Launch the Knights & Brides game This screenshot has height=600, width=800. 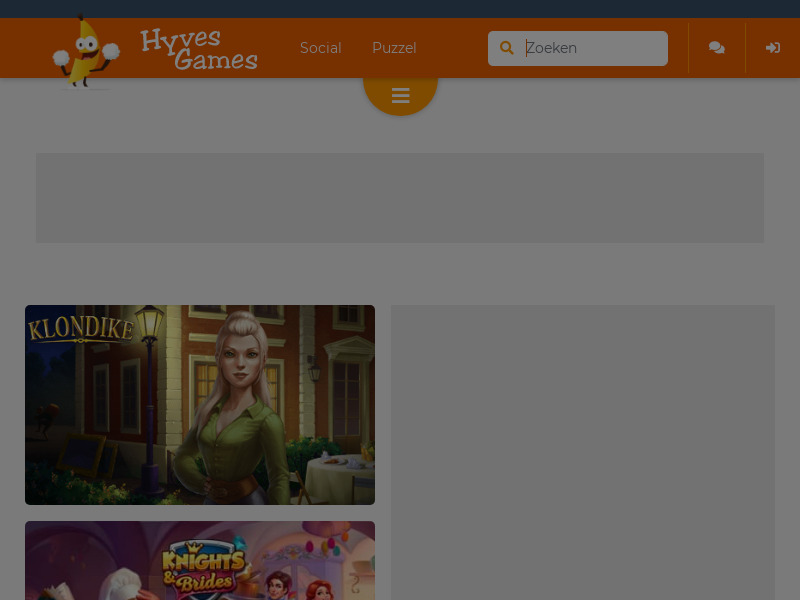(x=200, y=560)
